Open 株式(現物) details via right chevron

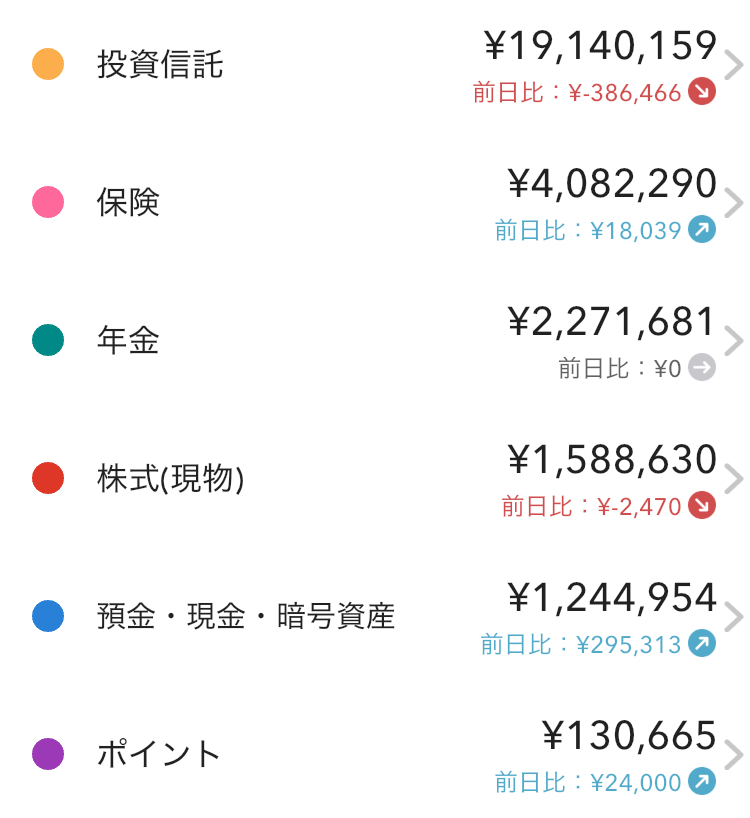tap(734, 480)
